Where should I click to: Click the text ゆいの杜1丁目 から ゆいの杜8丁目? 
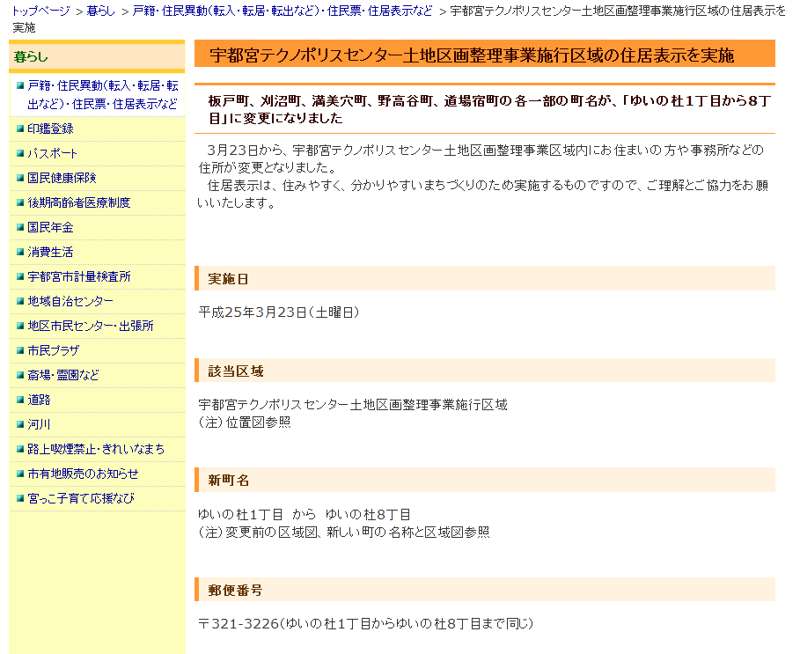pyautogui.click(x=304, y=514)
